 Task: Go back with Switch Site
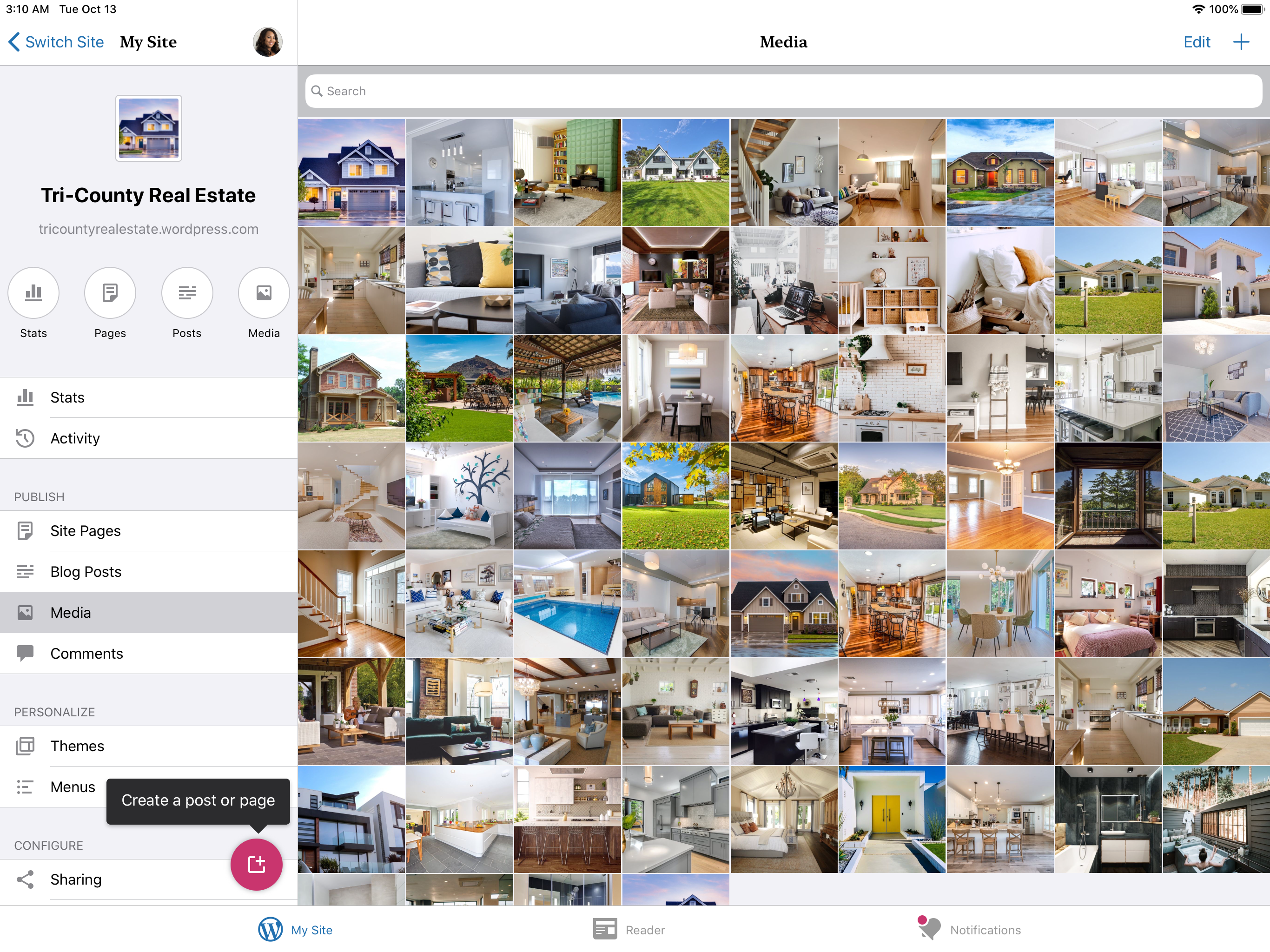click(56, 42)
